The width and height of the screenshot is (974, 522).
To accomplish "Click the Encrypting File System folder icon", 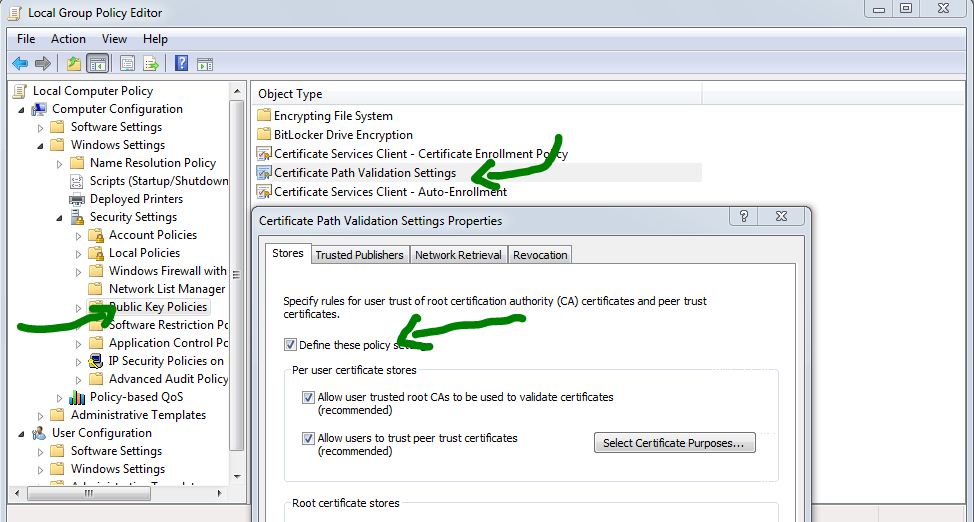I will pos(264,116).
